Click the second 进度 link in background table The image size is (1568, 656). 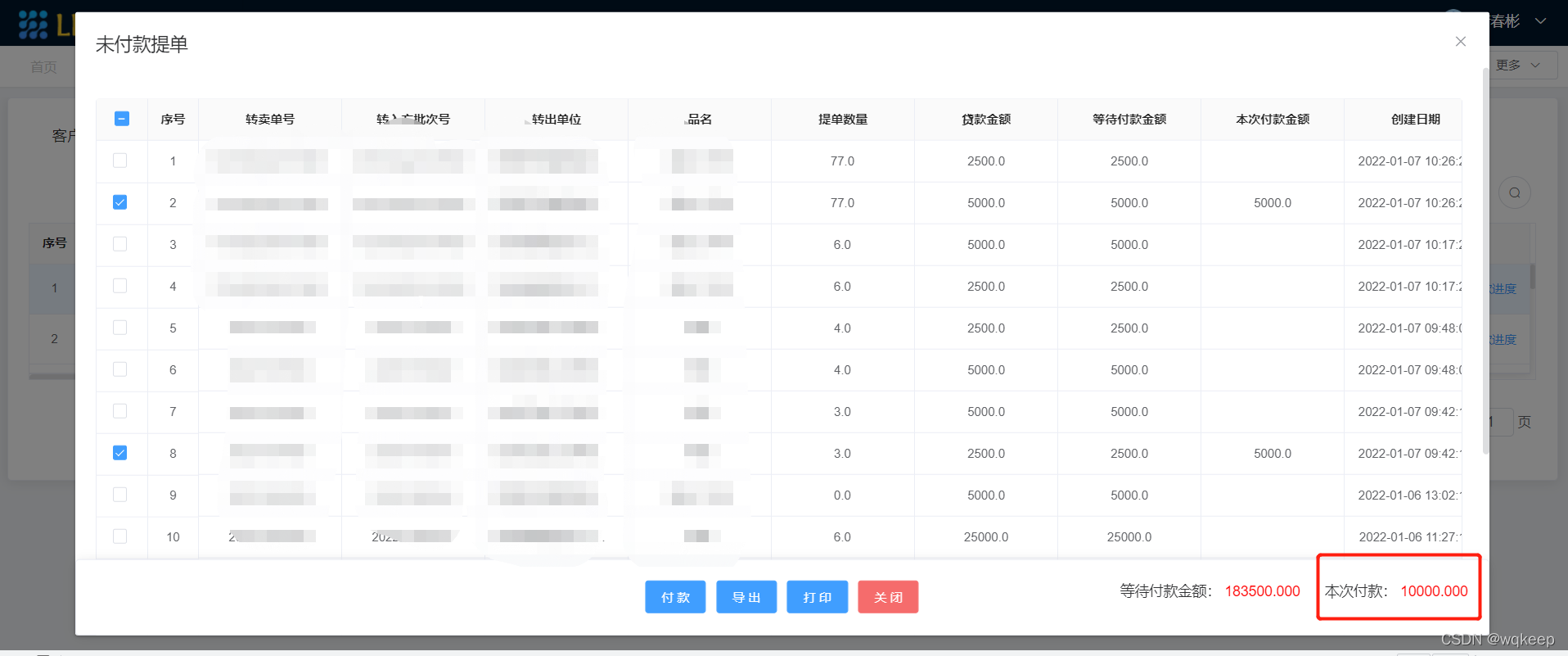pyautogui.click(x=1503, y=340)
